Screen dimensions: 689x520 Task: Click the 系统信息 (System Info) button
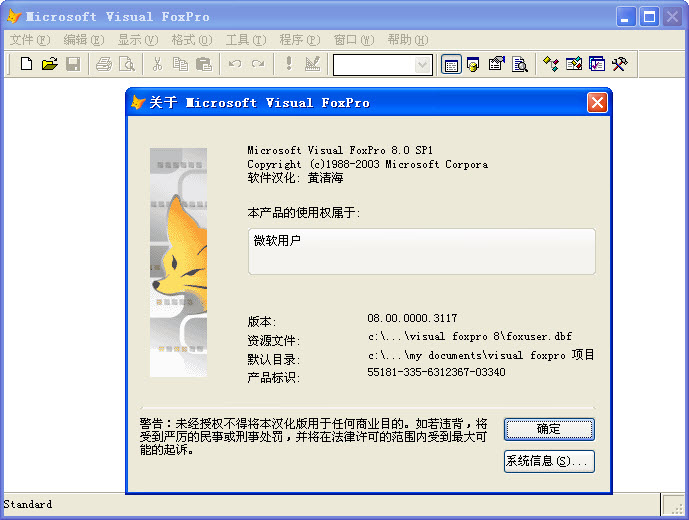(x=549, y=461)
